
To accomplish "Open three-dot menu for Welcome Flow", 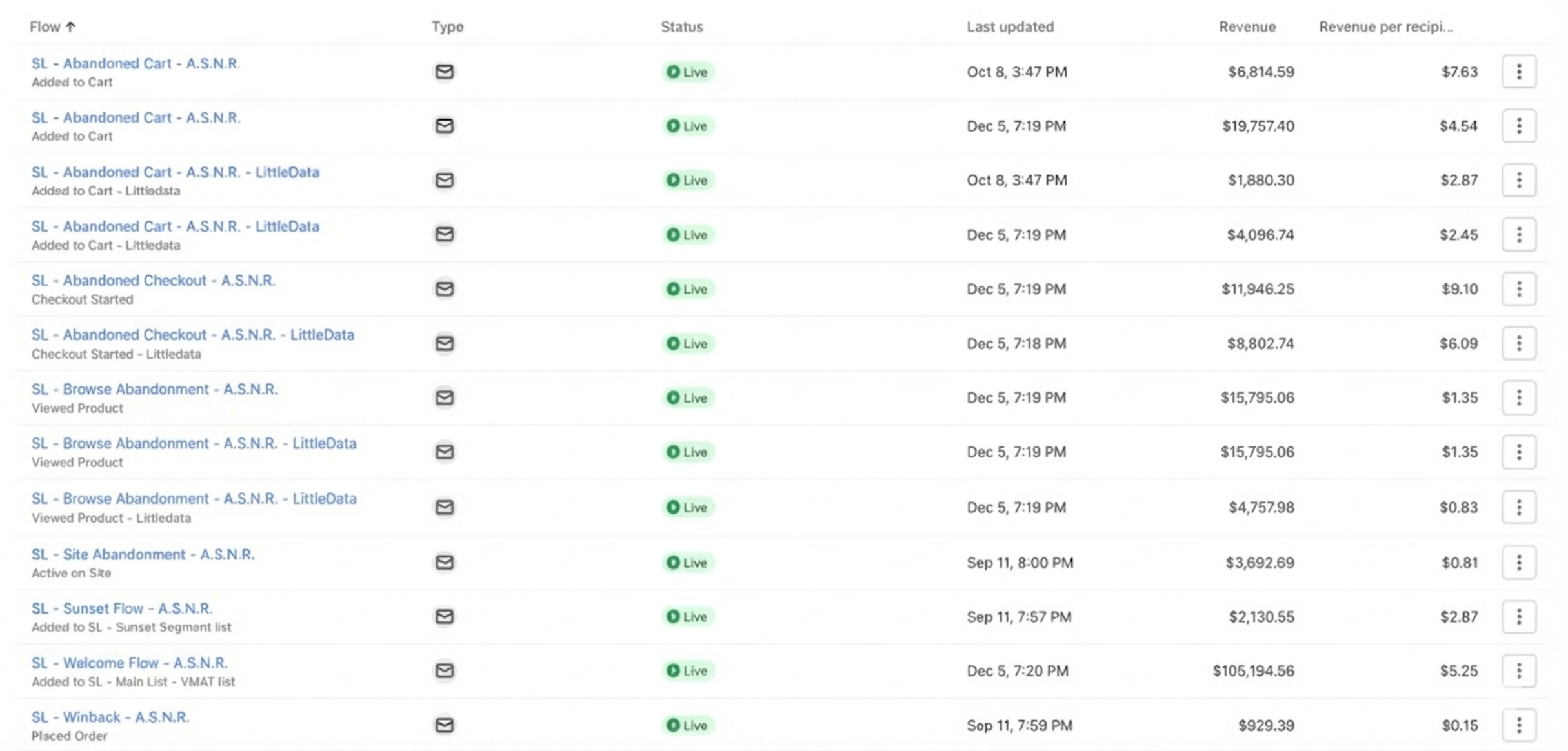I will 1518,670.
